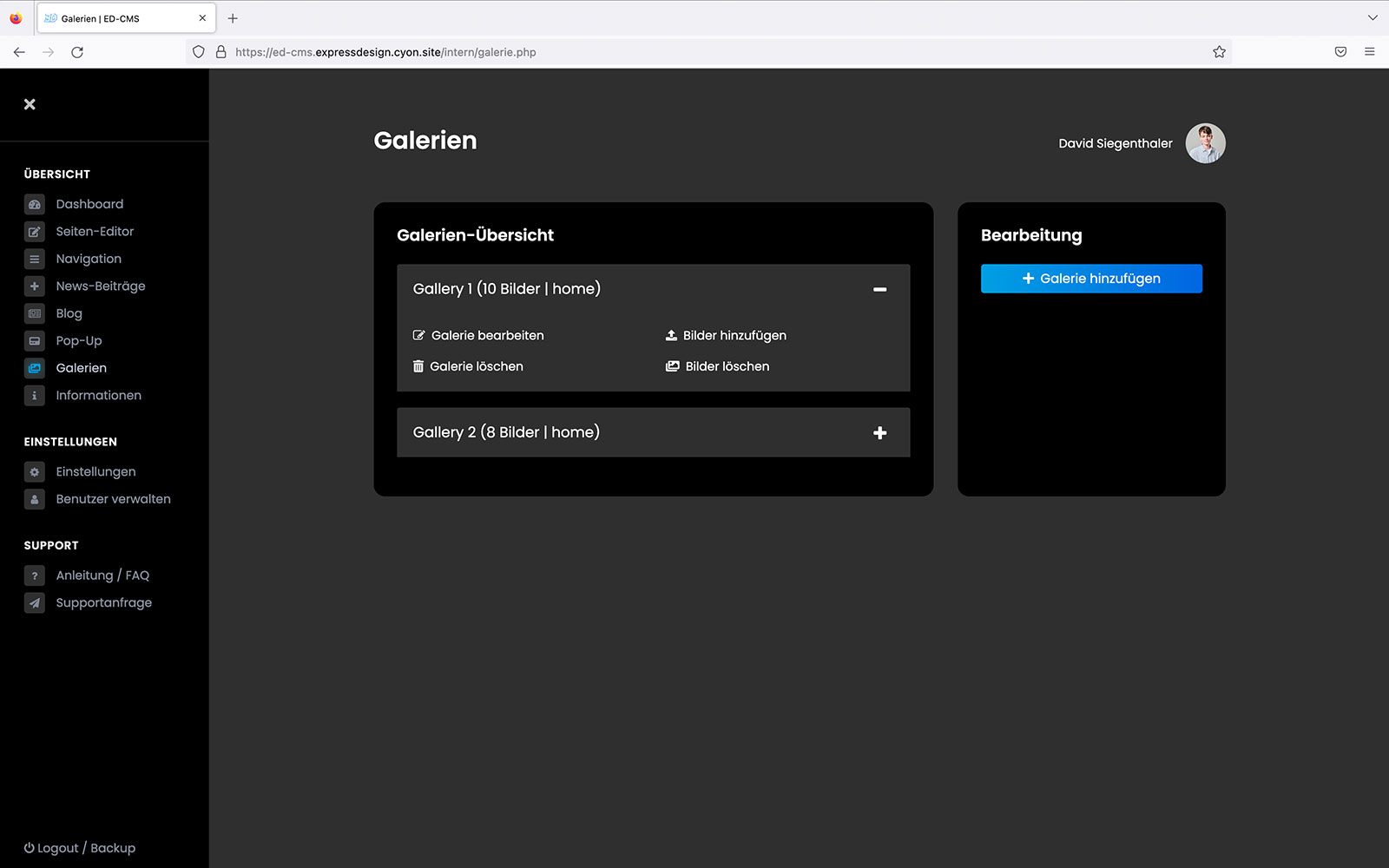This screenshot has height=868, width=1389.
Task: Open the Seiten-Editor pencil icon
Action: point(35,232)
